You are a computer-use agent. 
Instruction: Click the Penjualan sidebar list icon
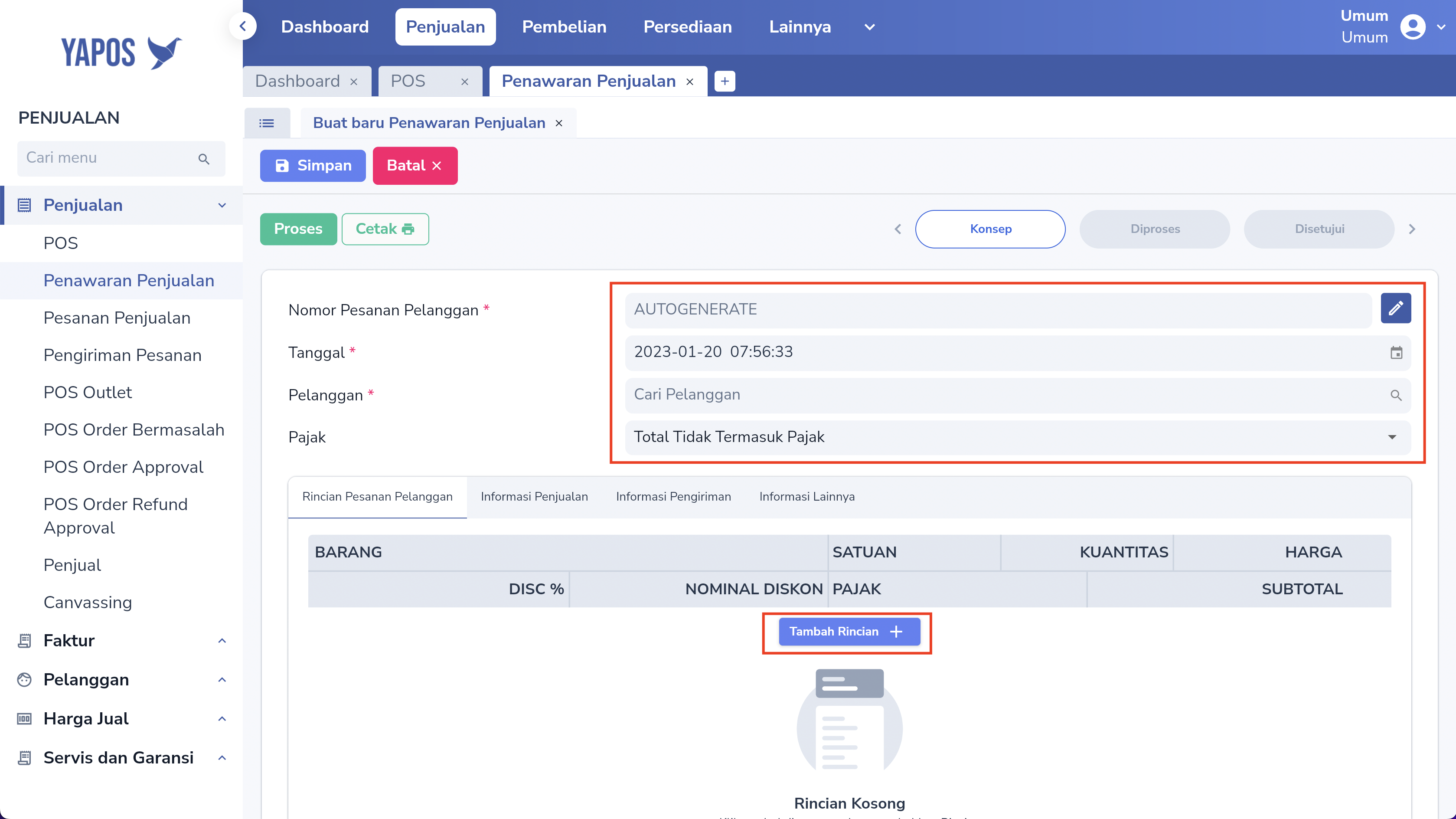tap(24, 205)
